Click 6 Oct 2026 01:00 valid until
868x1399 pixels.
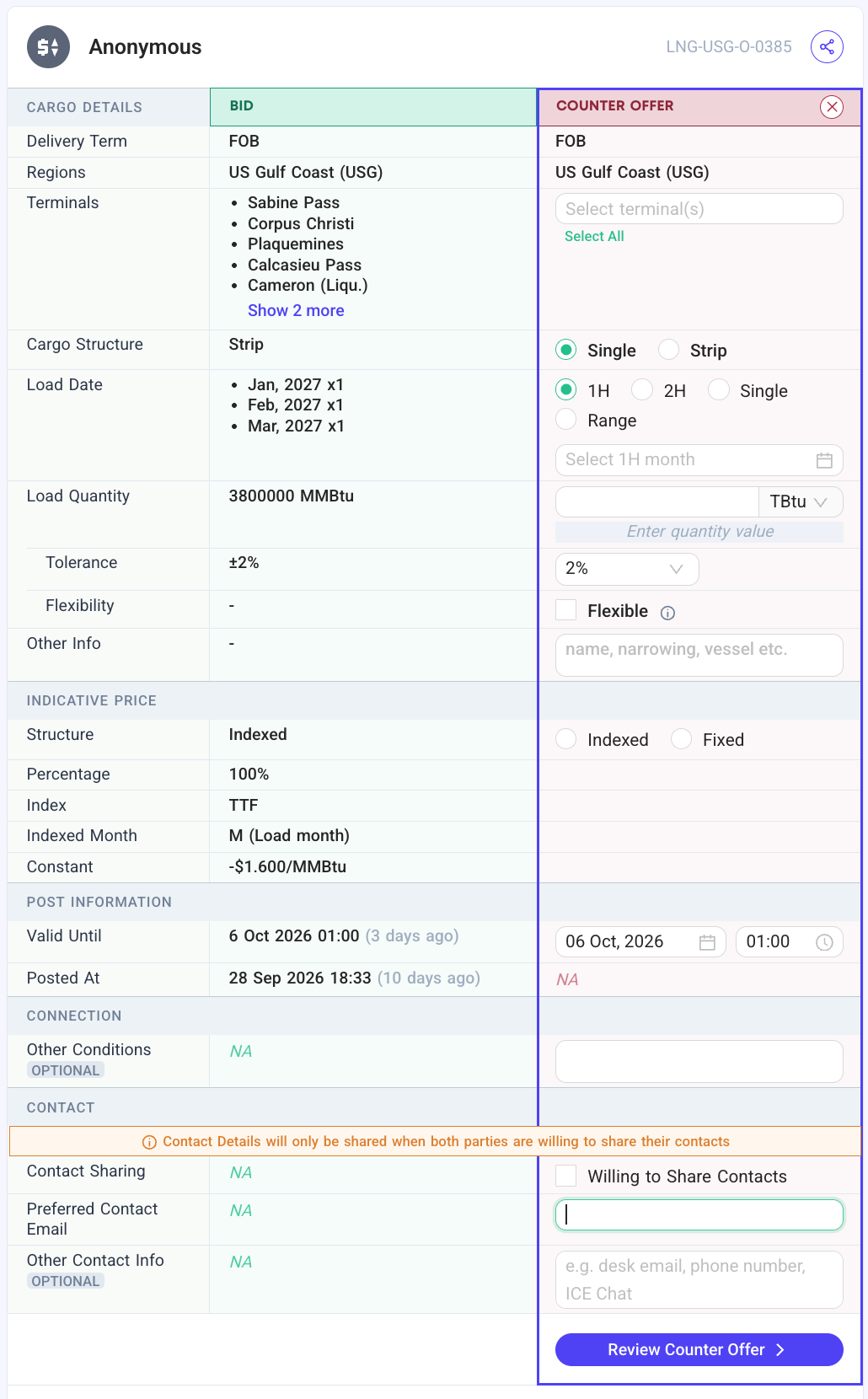(294, 936)
